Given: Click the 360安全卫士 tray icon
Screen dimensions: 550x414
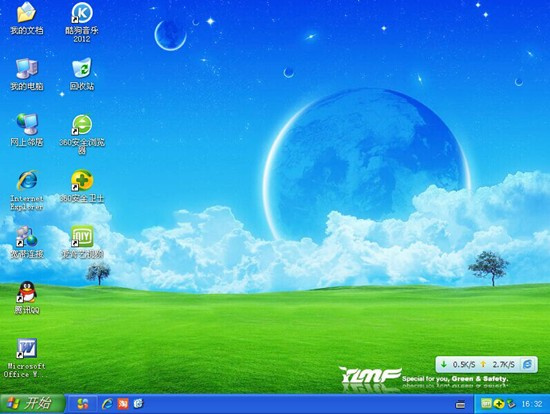Looking at the screenshot, I should pyautogui.click(x=498, y=404).
